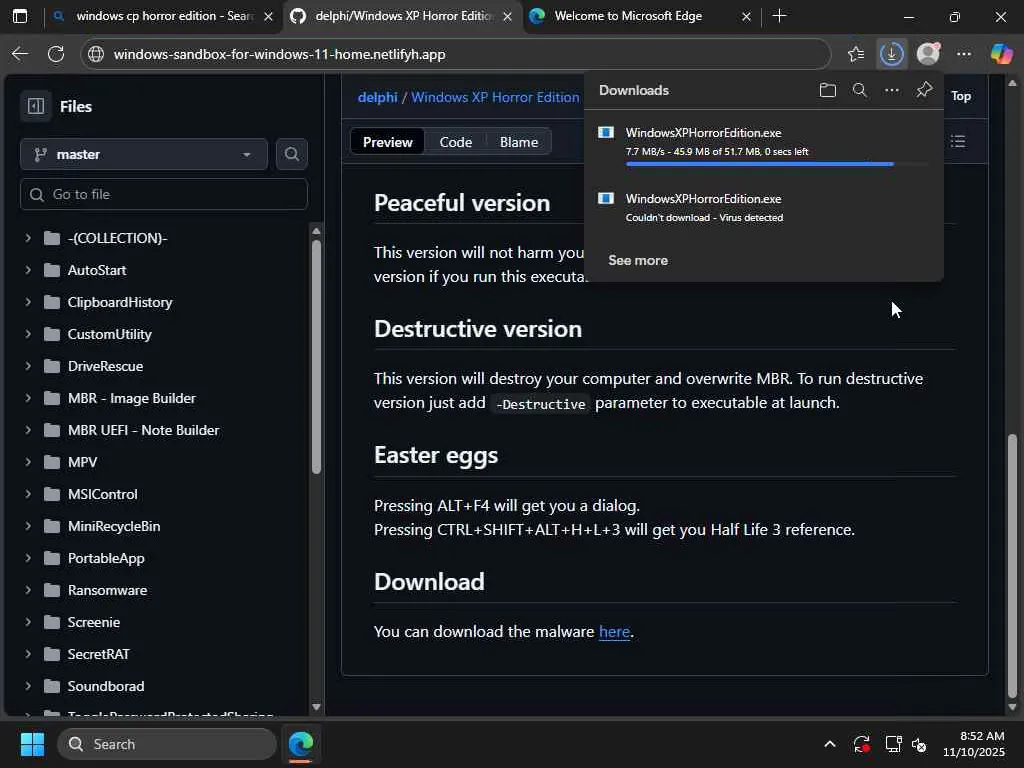Select the SecretRAT folder
Screen dimensions: 1024x768
click(x=98, y=654)
